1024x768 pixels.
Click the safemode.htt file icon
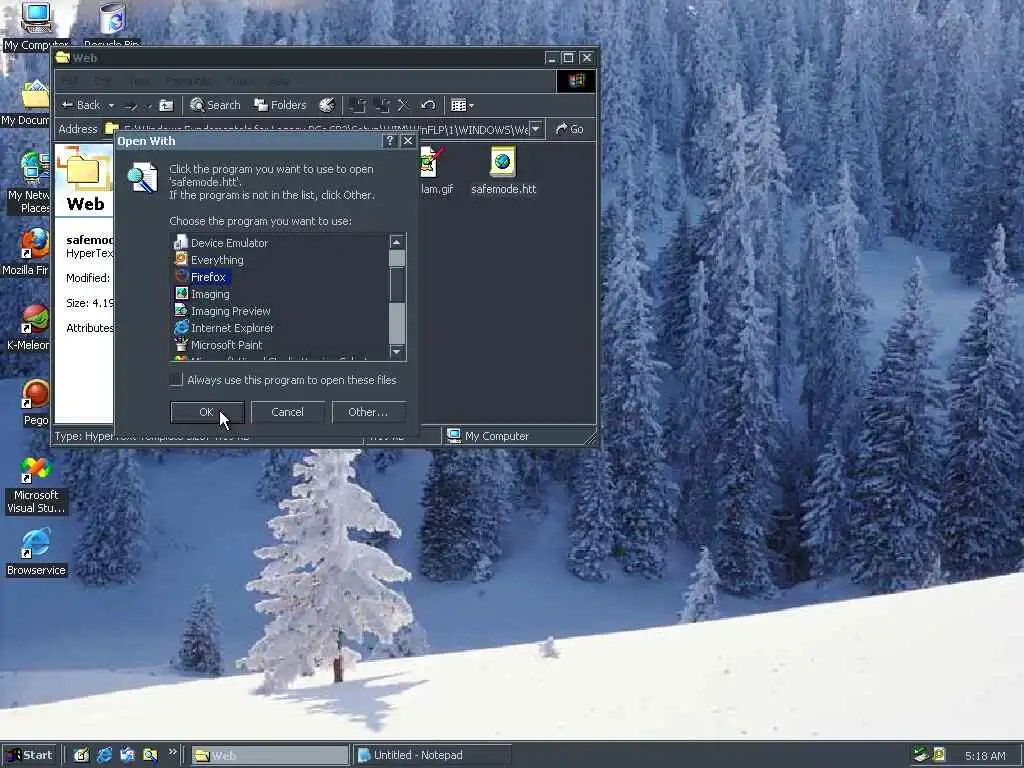tap(503, 162)
